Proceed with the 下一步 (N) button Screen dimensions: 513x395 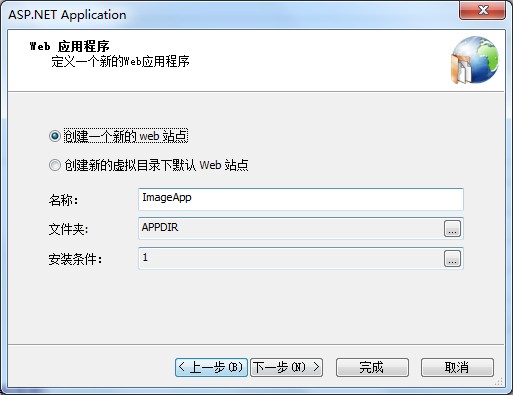point(286,368)
